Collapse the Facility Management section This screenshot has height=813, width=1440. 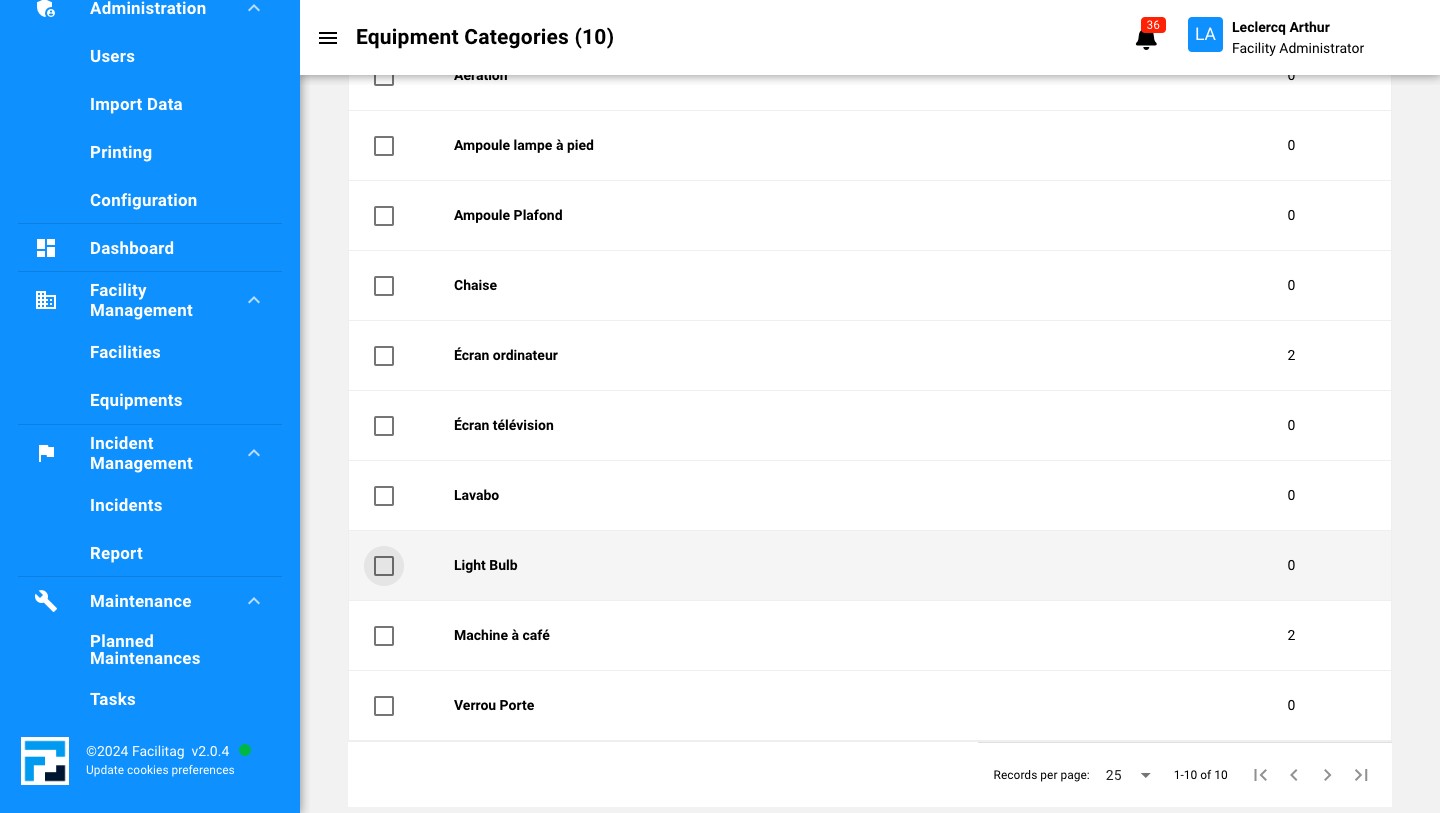click(254, 300)
